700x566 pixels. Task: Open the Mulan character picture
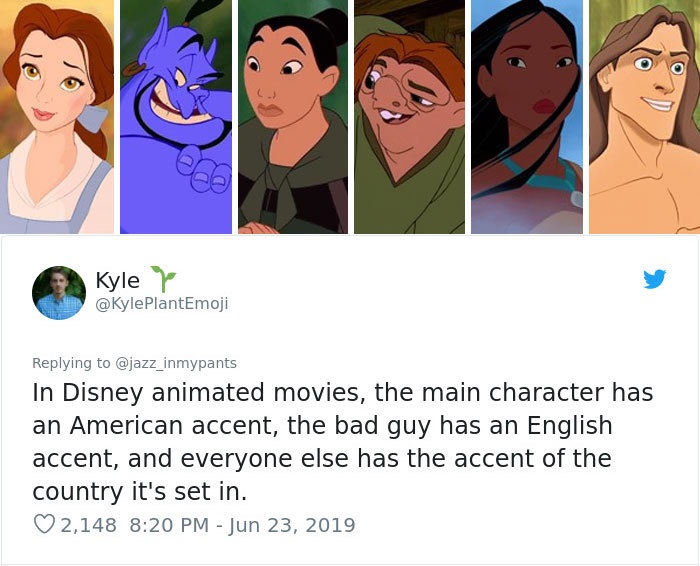pyautogui.click(x=292, y=117)
